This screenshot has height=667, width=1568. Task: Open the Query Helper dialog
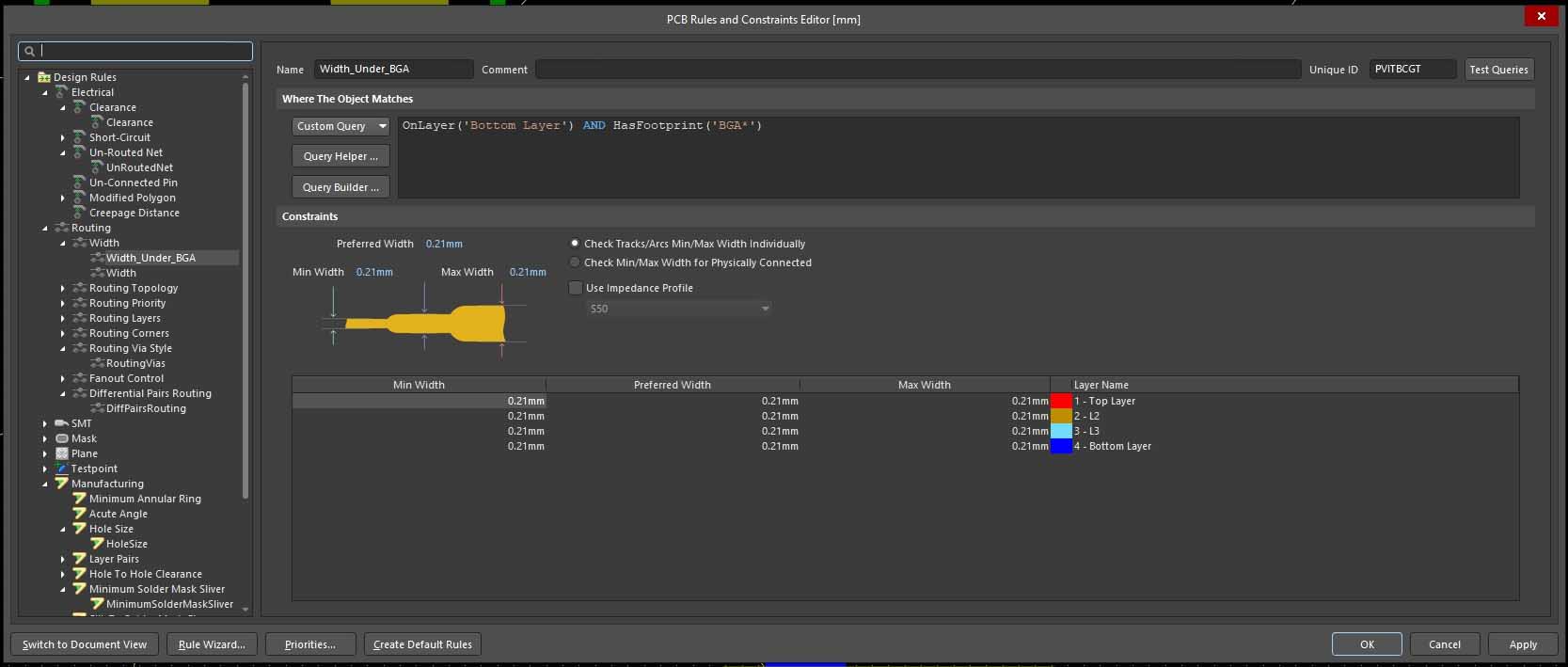coord(341,156)
